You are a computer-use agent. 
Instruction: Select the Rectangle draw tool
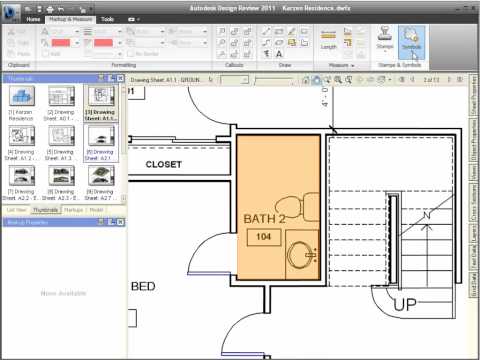click(x=279, y=31)
